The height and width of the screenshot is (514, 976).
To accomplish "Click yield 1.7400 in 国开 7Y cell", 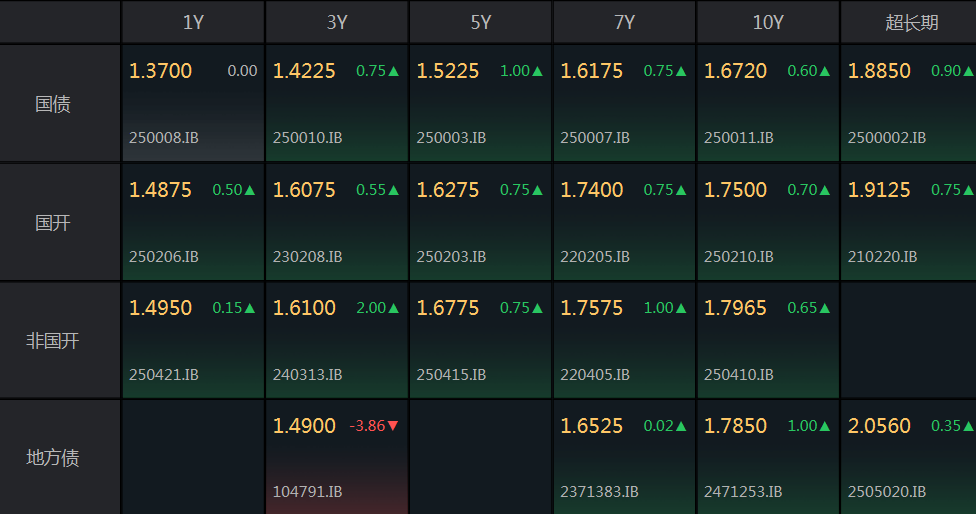I will (x=591, y=190).
